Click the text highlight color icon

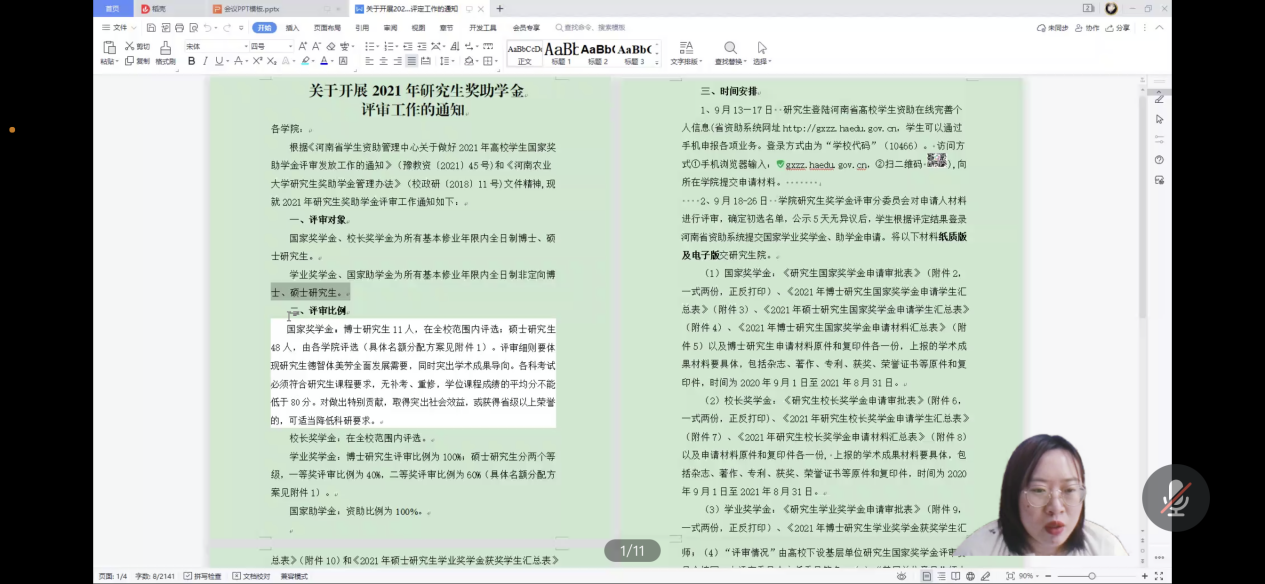(306, 62)
